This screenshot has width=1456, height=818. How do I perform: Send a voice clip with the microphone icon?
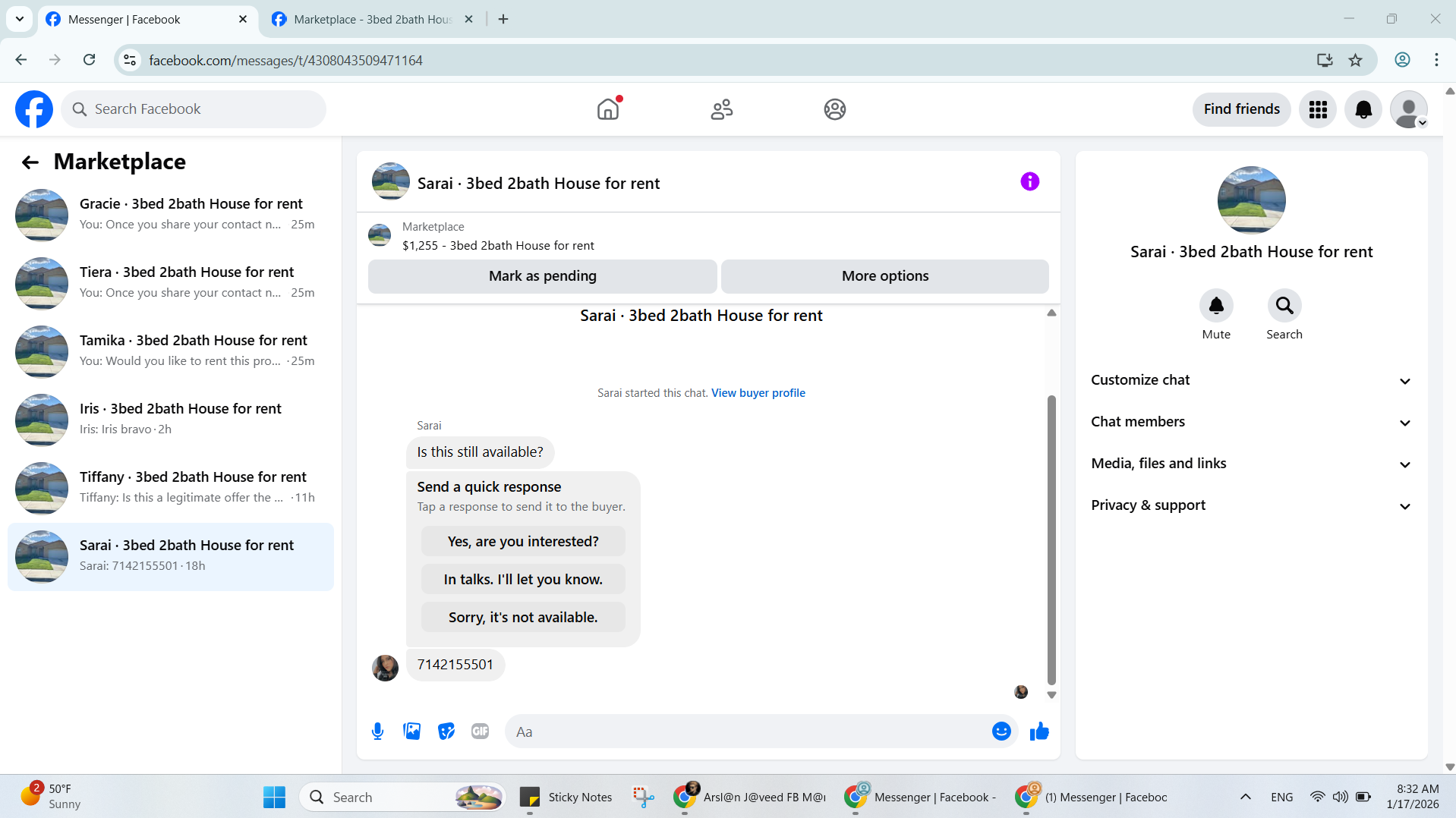(377, 731)
